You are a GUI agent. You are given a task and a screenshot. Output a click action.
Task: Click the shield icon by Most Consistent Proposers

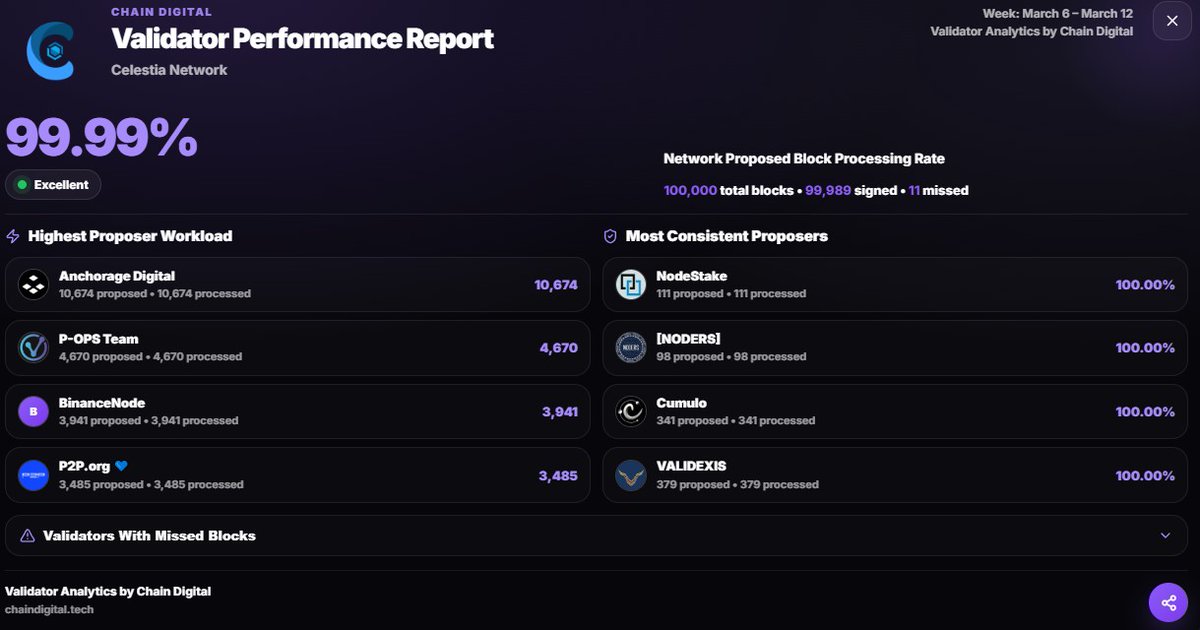click(x=610, y=237)
